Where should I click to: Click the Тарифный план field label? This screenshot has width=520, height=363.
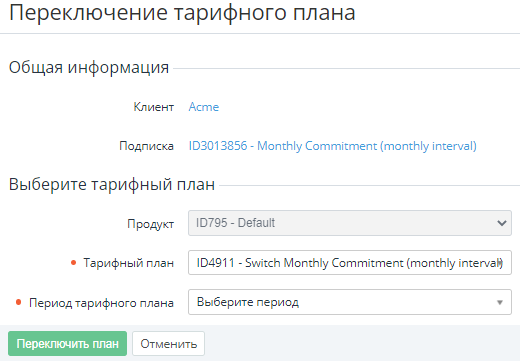[129, 263]
